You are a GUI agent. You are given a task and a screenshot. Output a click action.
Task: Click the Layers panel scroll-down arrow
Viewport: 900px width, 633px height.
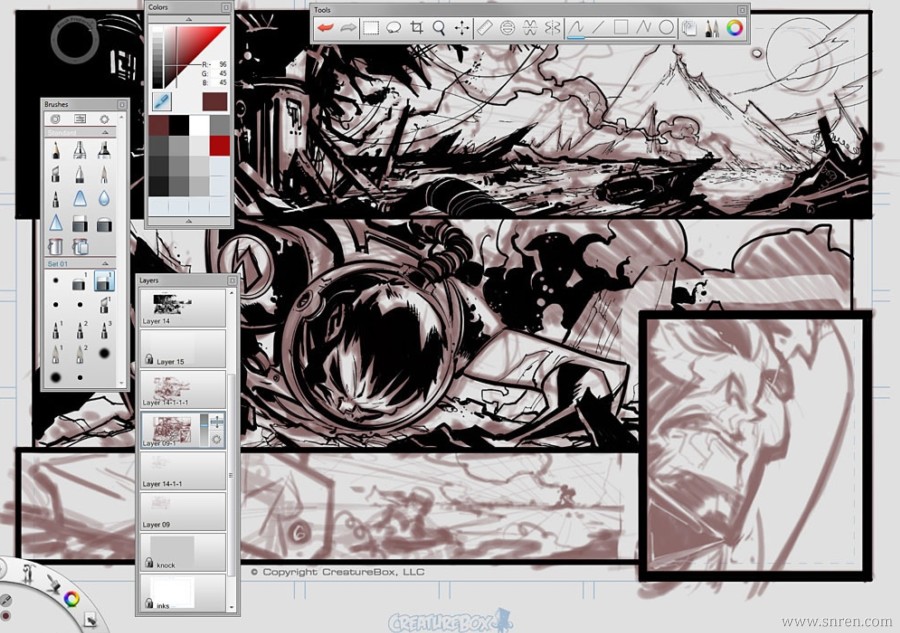232,607
